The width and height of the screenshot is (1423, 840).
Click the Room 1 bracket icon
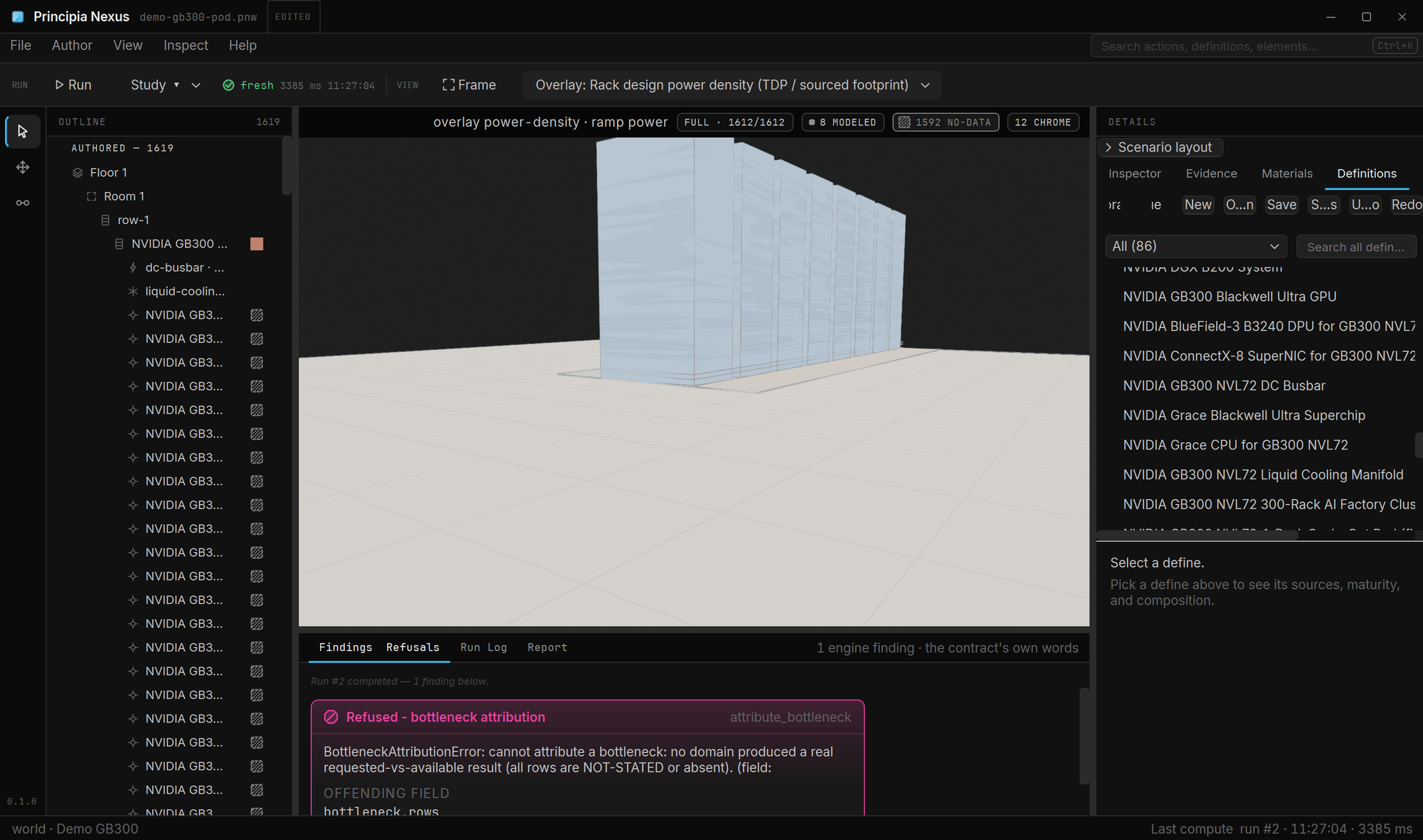pos(91,196)
